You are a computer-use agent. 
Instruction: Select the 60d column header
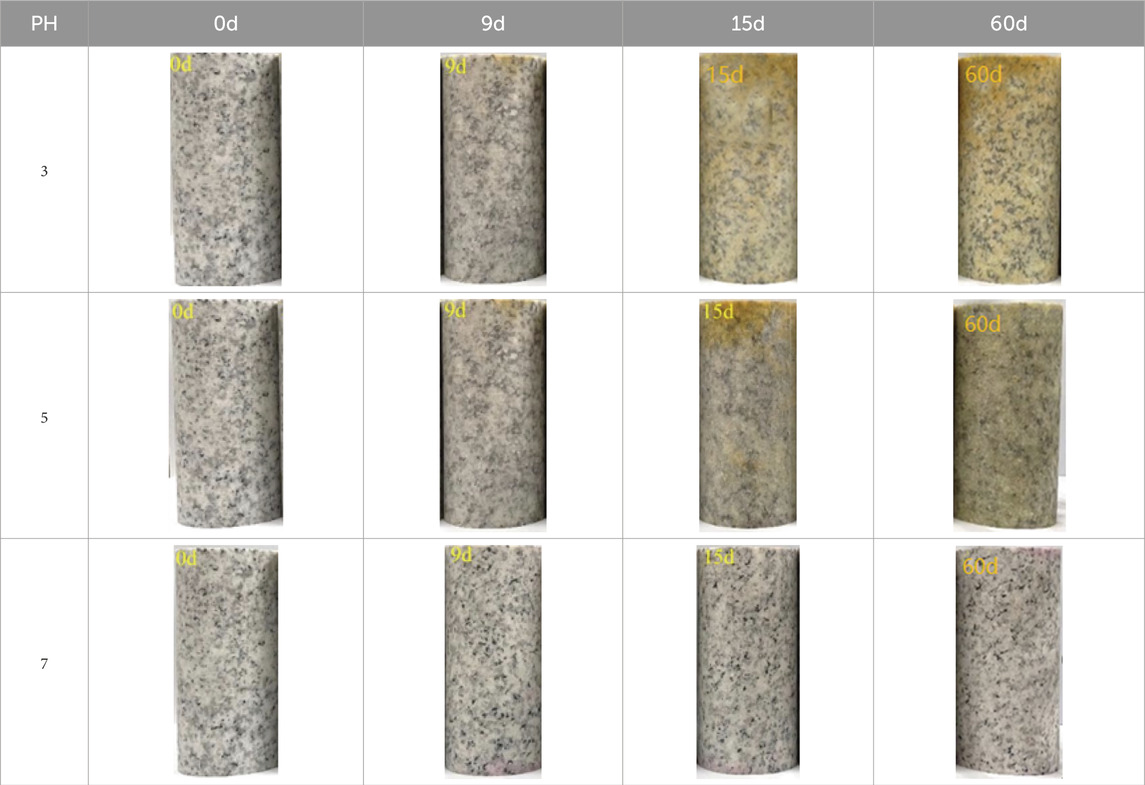click(x=1008, y=23)
